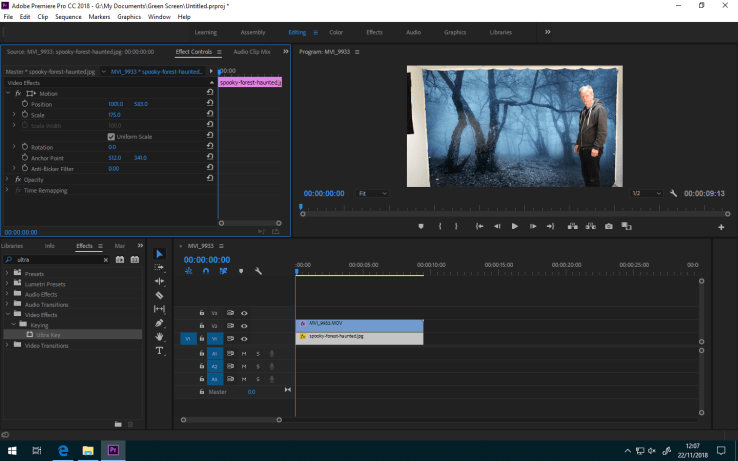Open the Comparison View button

tap(626, 226)
